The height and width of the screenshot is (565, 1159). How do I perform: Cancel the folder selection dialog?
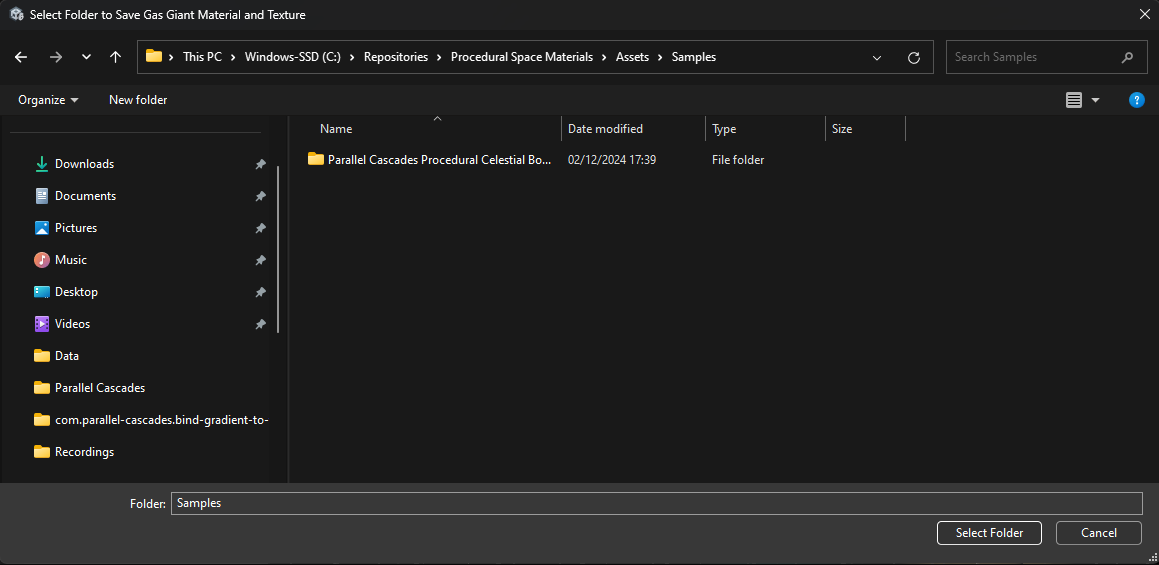pos(1099,533)
